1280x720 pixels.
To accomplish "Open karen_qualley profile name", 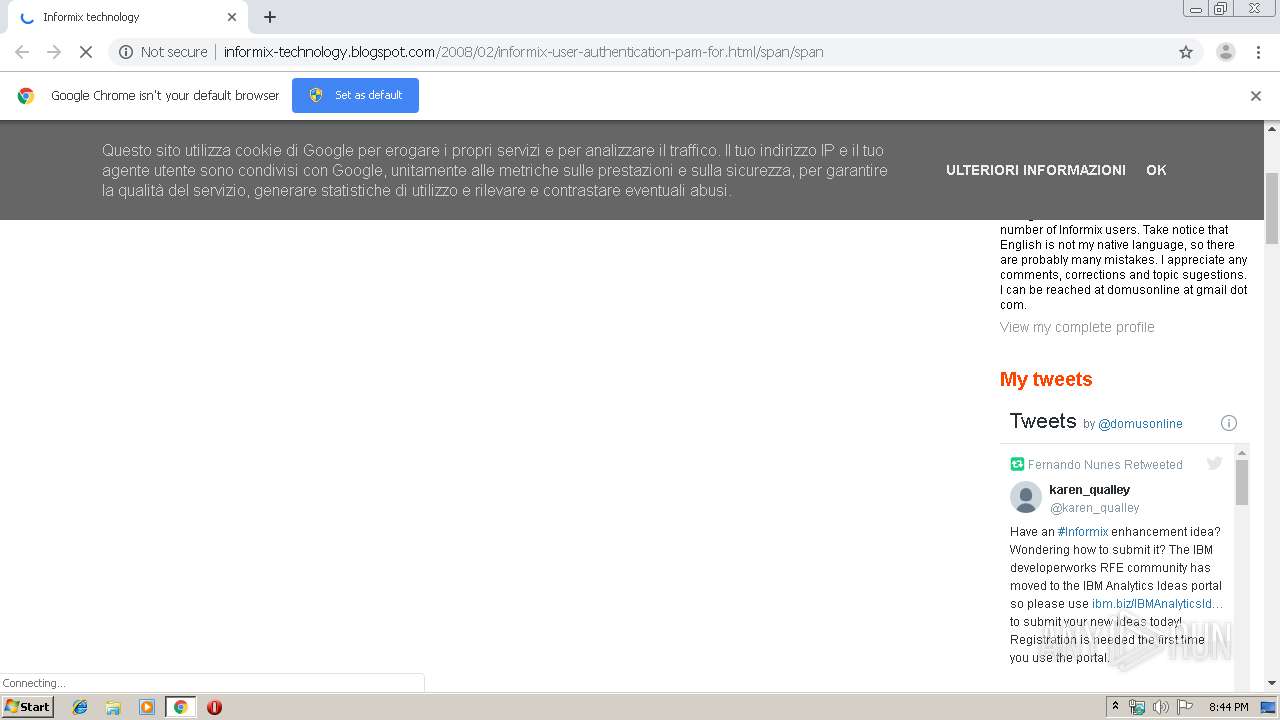I will (1089, 490).
